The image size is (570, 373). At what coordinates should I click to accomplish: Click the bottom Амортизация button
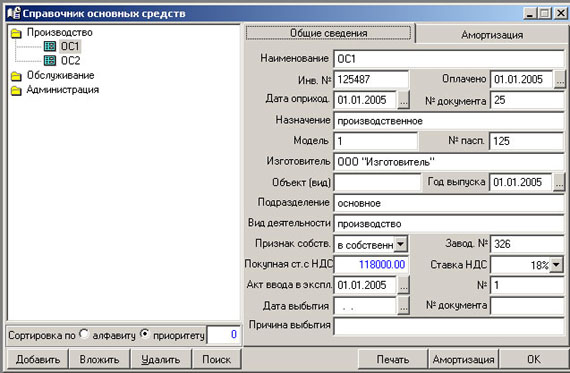pyautogui.click(x=463, y=360)
